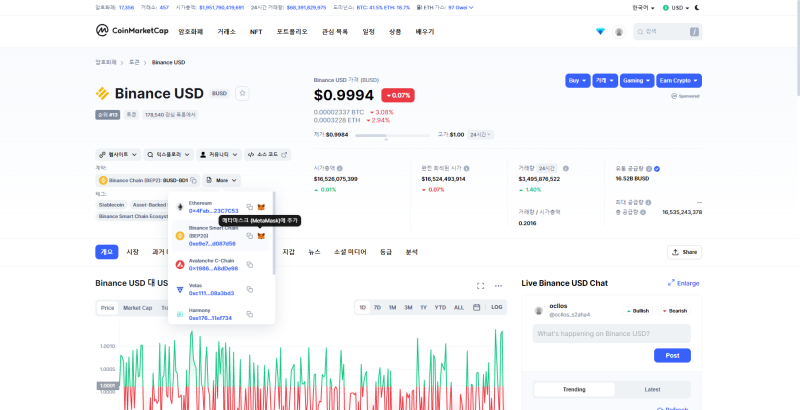Collapse the More contracts dropdown

click(x=221, y=181)
